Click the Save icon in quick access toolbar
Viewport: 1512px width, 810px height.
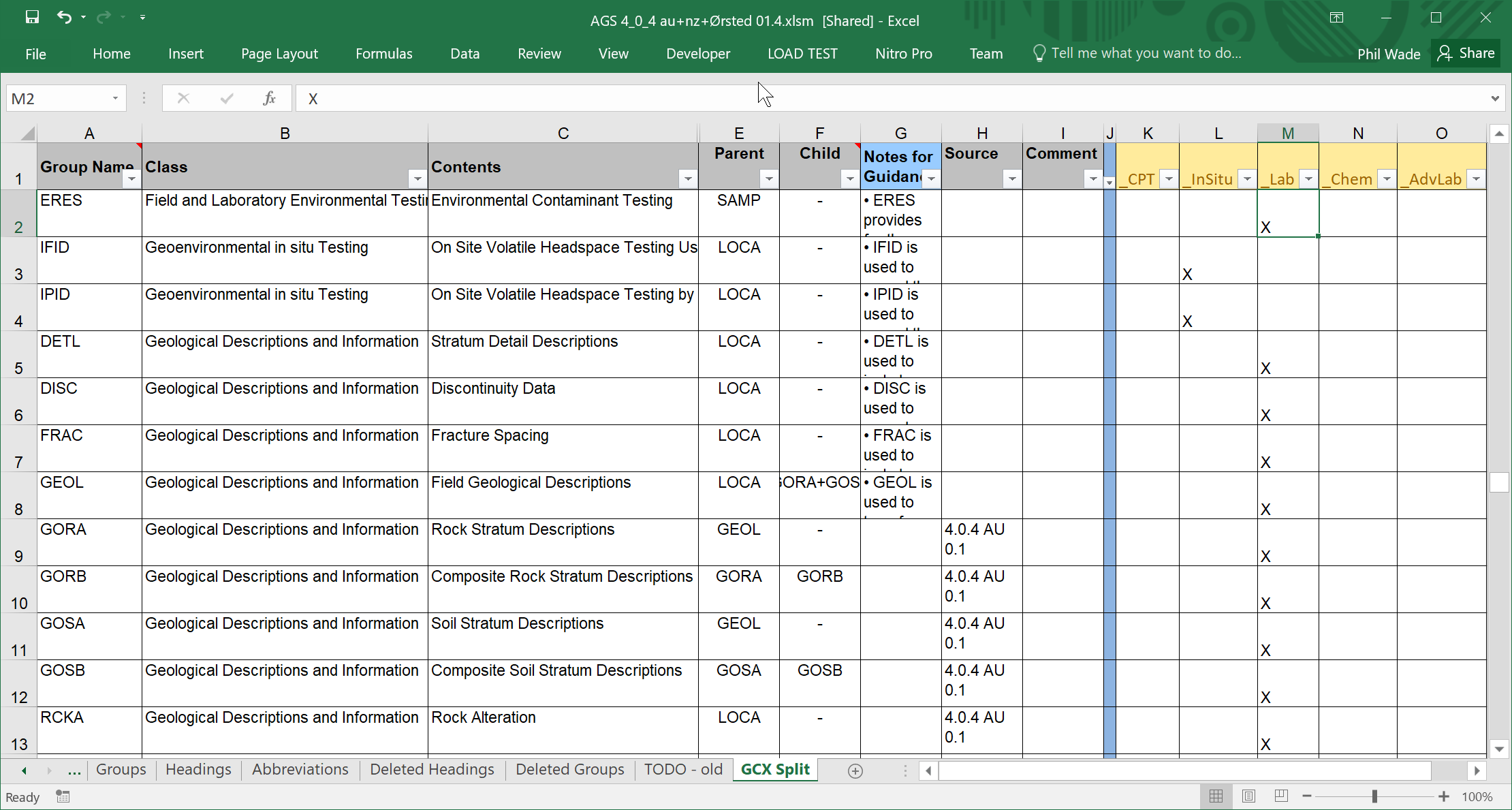pyautogui.click(x=32, y=18)
